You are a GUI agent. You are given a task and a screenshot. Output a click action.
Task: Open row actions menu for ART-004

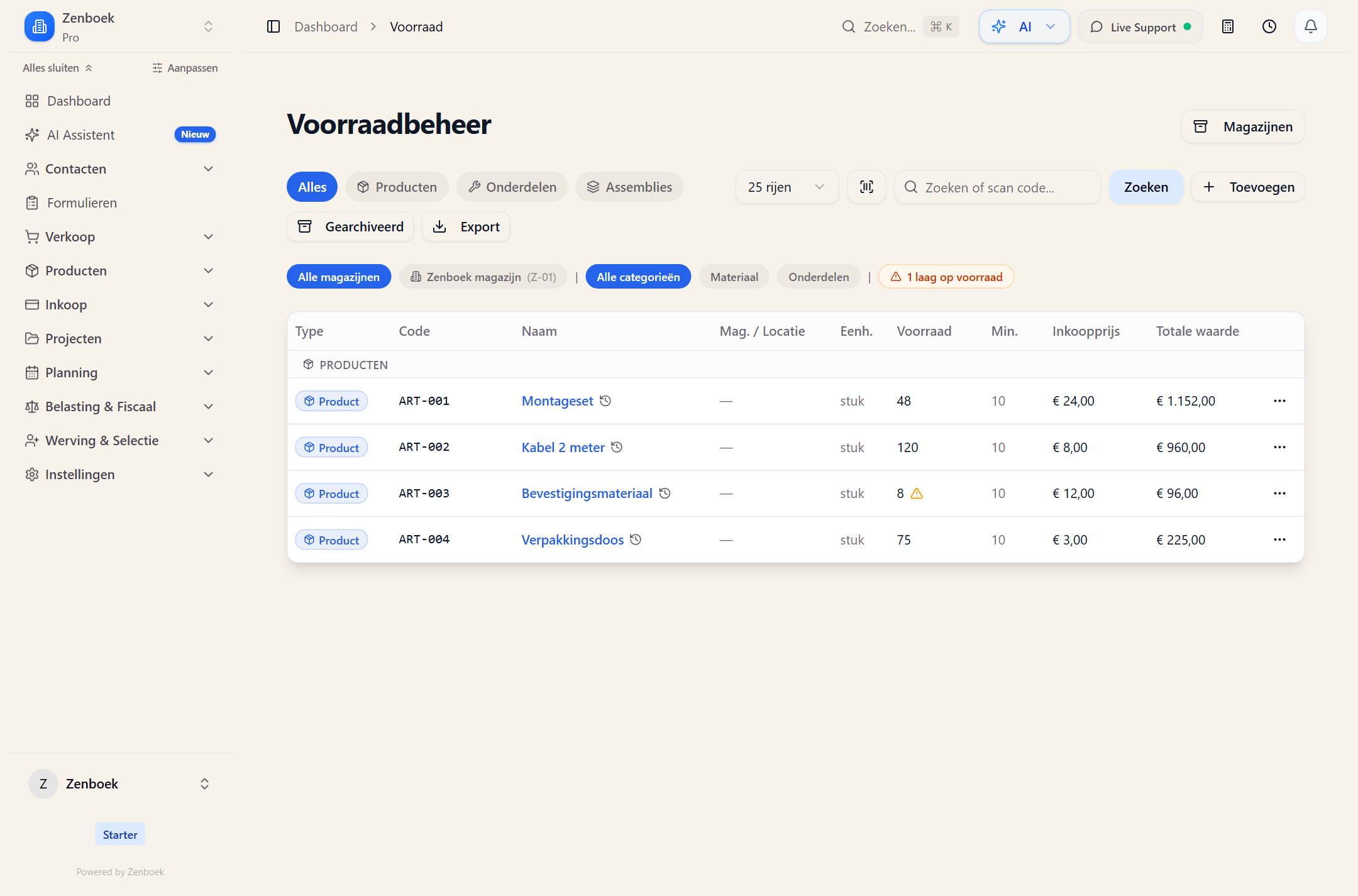(1279, 539)
